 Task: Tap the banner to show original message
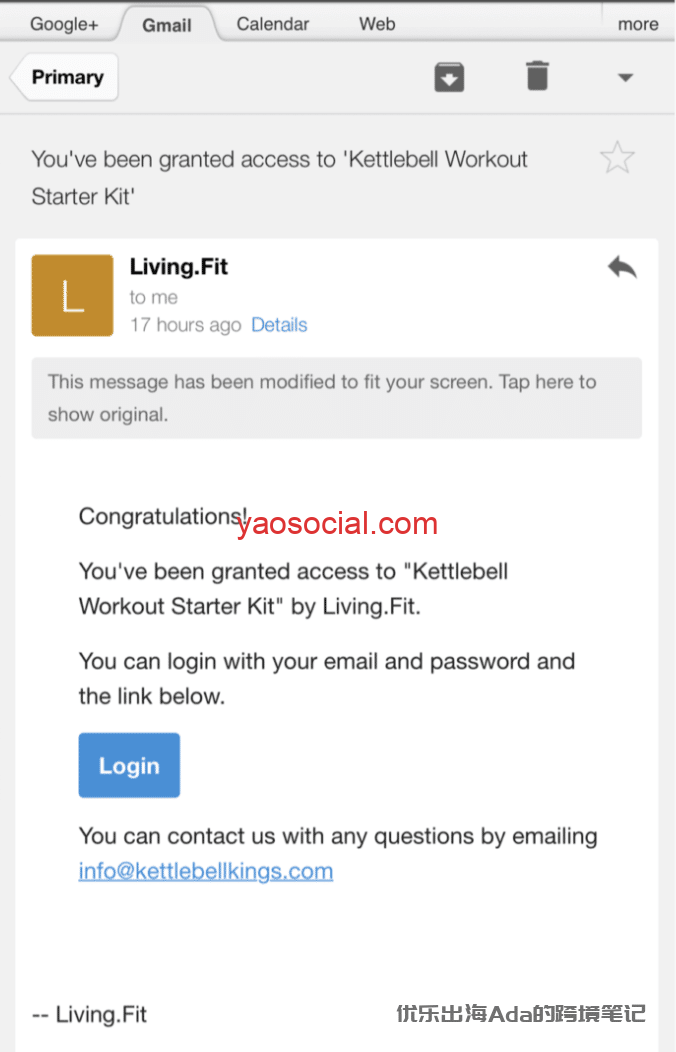tap(336, 398)
